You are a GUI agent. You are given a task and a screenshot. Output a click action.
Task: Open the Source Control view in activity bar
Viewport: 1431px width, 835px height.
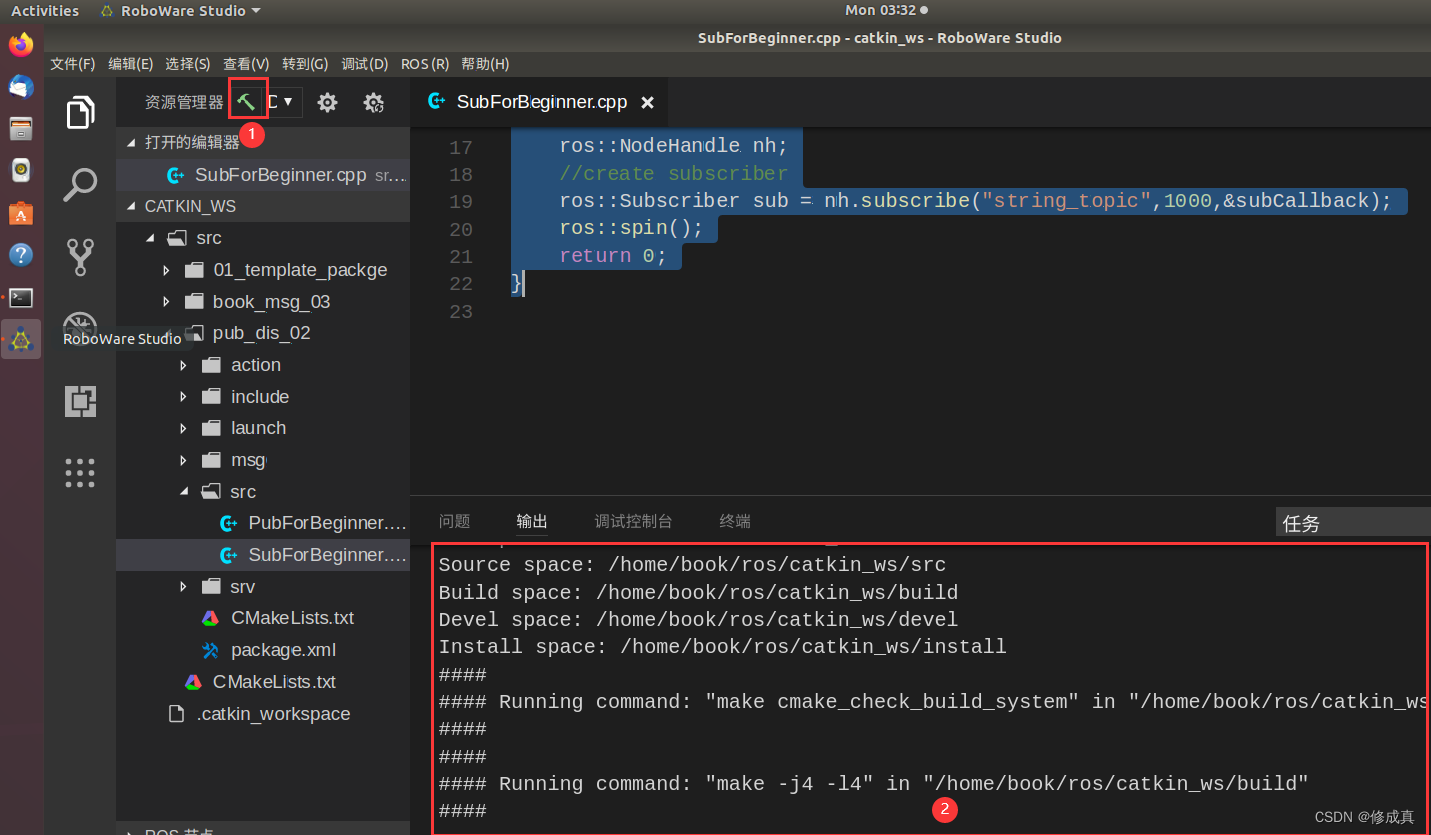(x=80, y=257)
